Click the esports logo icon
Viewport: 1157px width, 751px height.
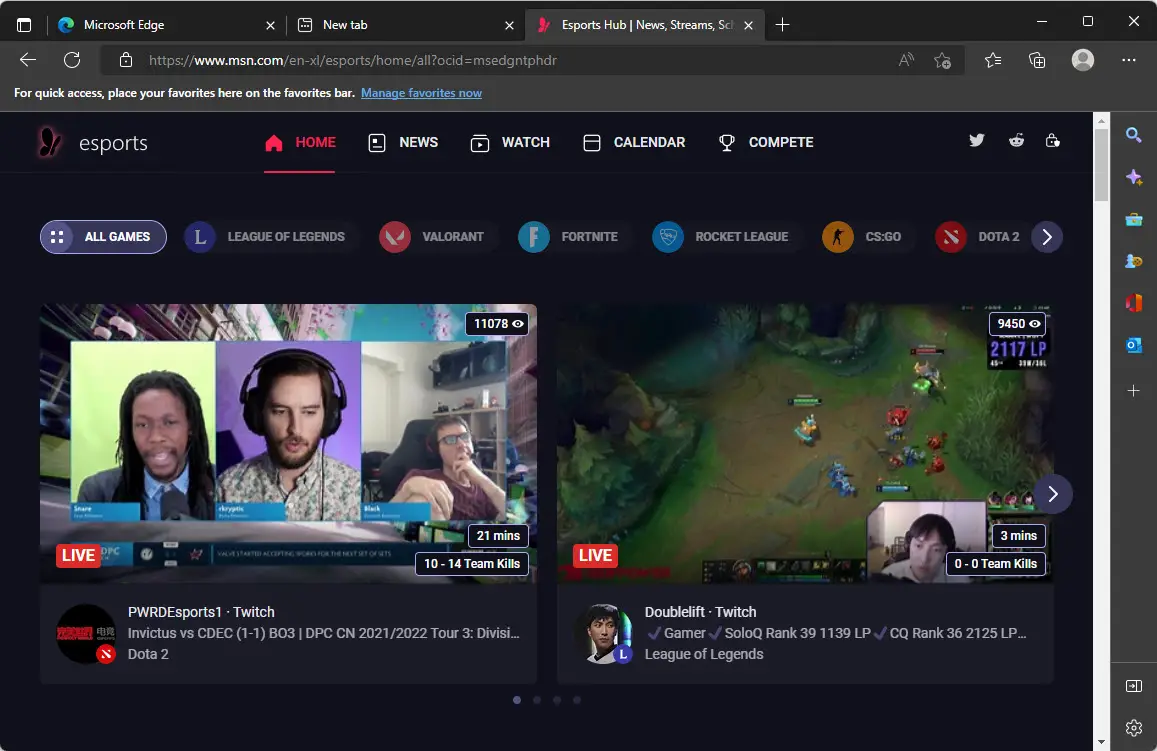(x=50, y=142)
